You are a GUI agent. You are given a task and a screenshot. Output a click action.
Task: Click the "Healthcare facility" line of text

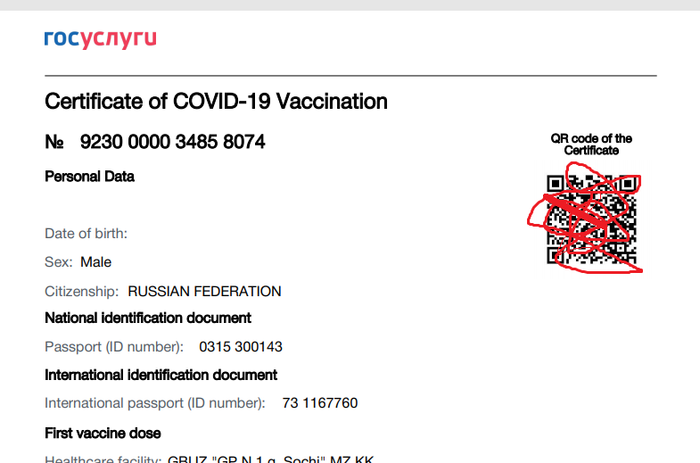click(x=209, y=458)
